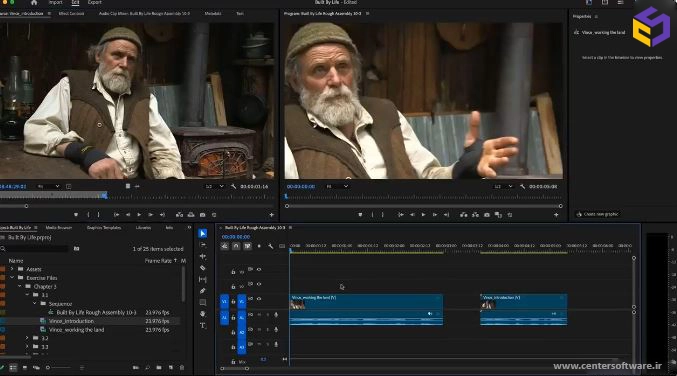Select Vince_working the land clip in timeline
Image resolution: width=677 pixels, height=376 pixels.
366,310
